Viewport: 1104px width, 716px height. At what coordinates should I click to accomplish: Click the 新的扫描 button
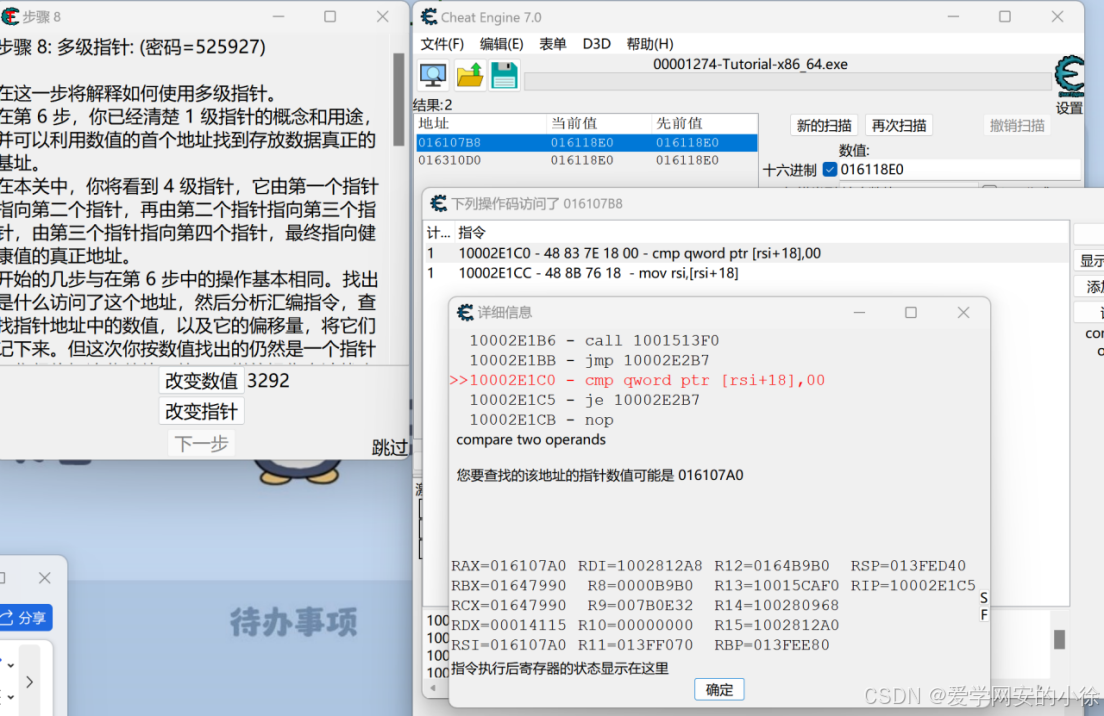tap(824, 125)
